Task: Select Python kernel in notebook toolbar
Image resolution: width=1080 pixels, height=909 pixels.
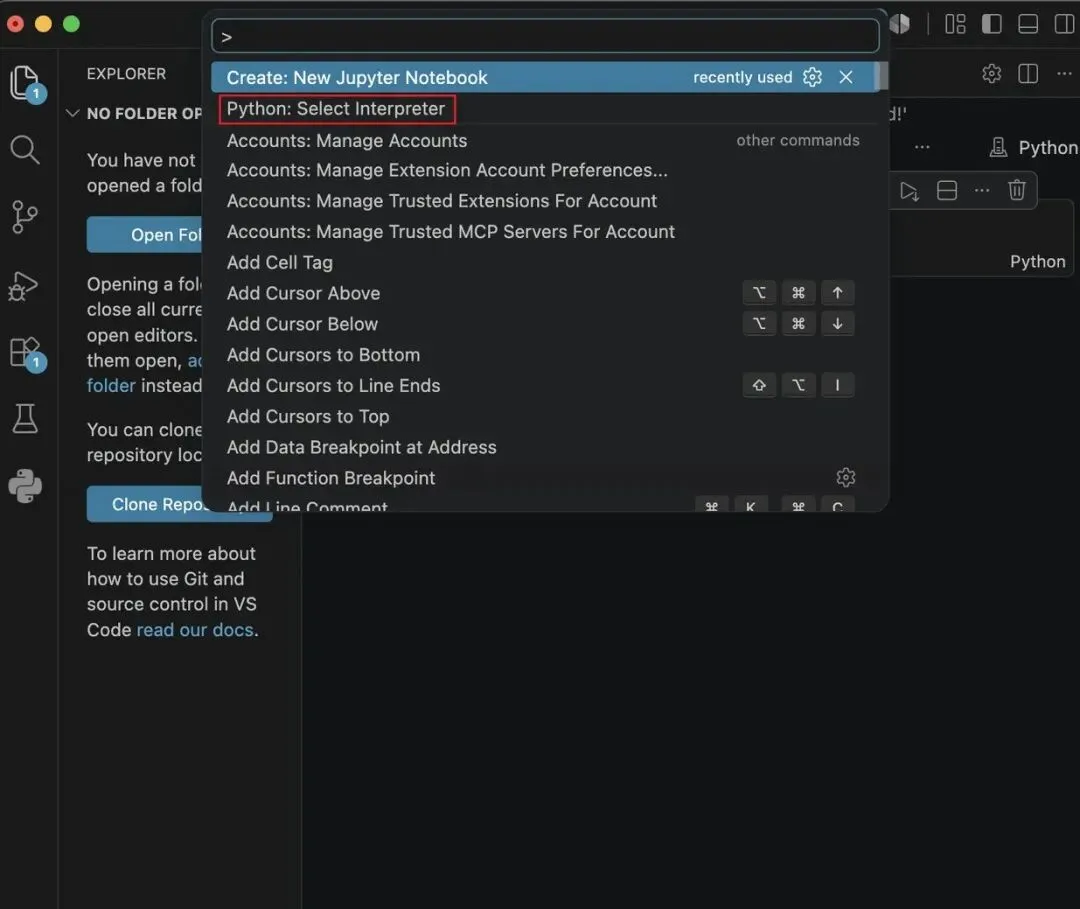Action: (x=1033, y=147)
